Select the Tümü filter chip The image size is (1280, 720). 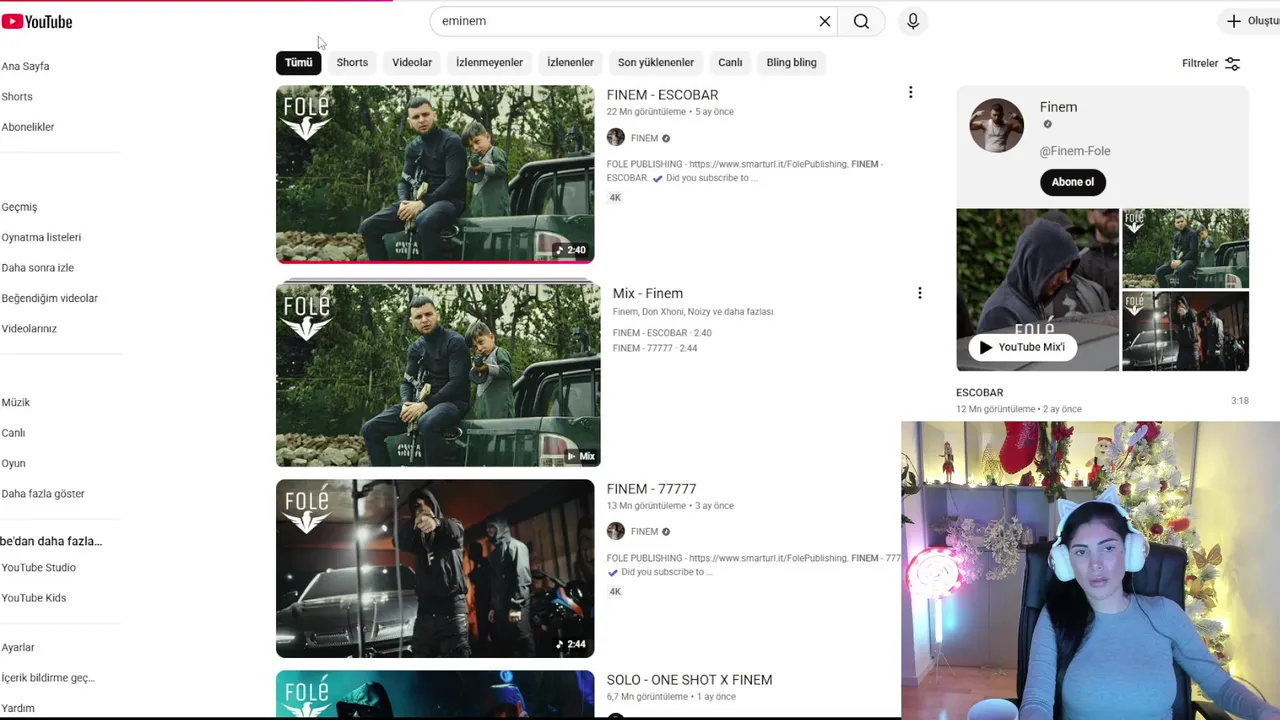298,62
